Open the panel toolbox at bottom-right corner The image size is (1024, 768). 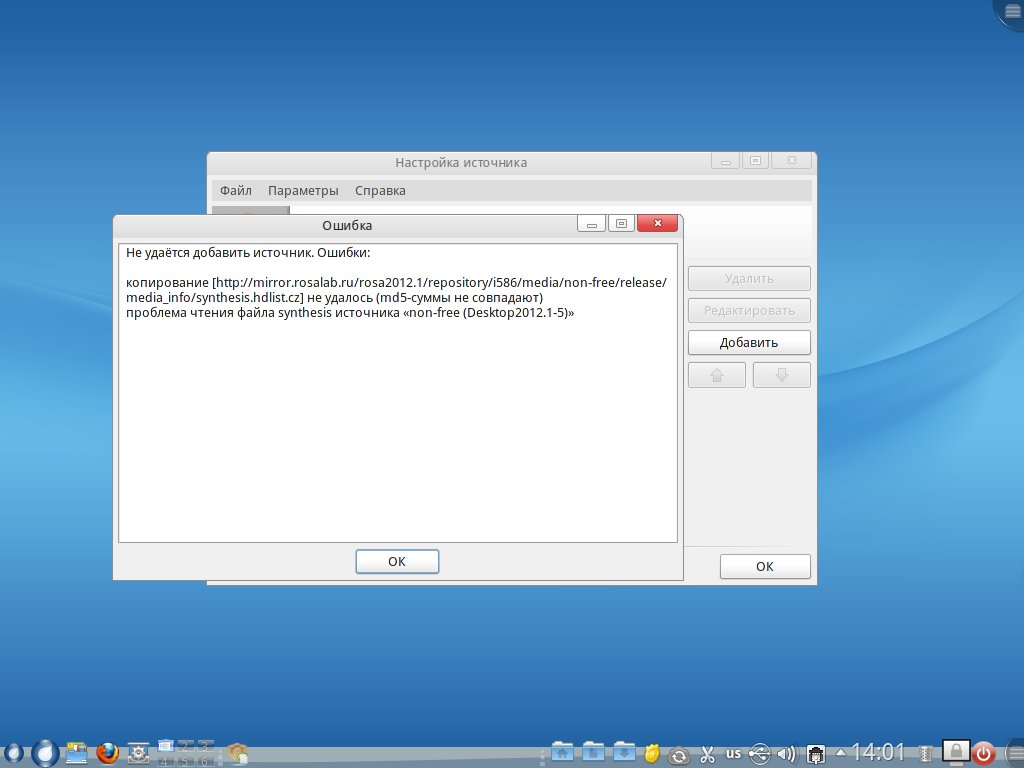coord(1013,753)
